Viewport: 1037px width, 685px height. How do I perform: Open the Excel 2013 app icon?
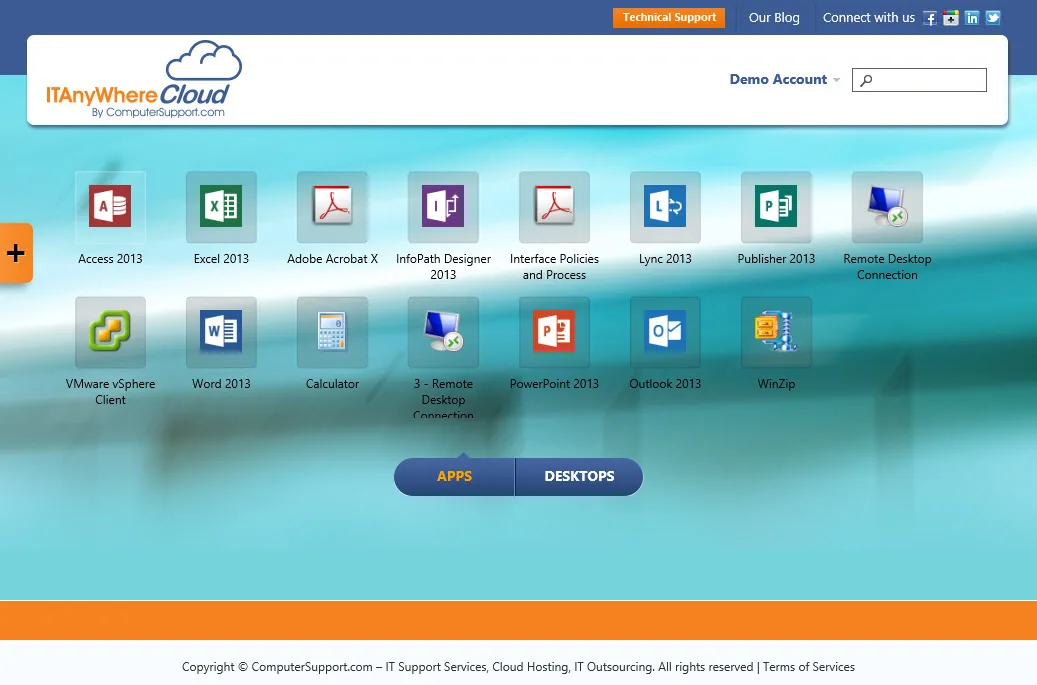click(x=222, y=206)
